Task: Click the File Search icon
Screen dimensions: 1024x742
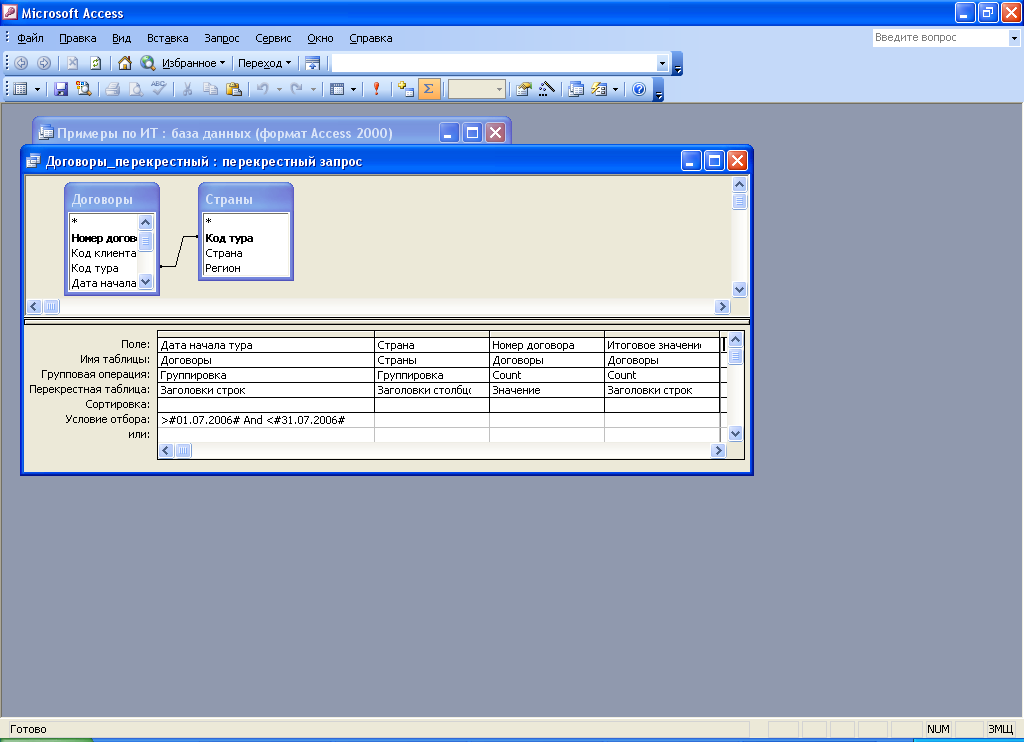Action: [84, 89]
